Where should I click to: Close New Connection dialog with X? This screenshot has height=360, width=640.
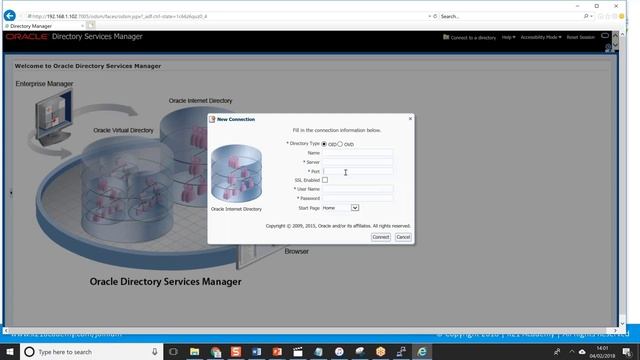pyautogui.click(x=410, y=119)
